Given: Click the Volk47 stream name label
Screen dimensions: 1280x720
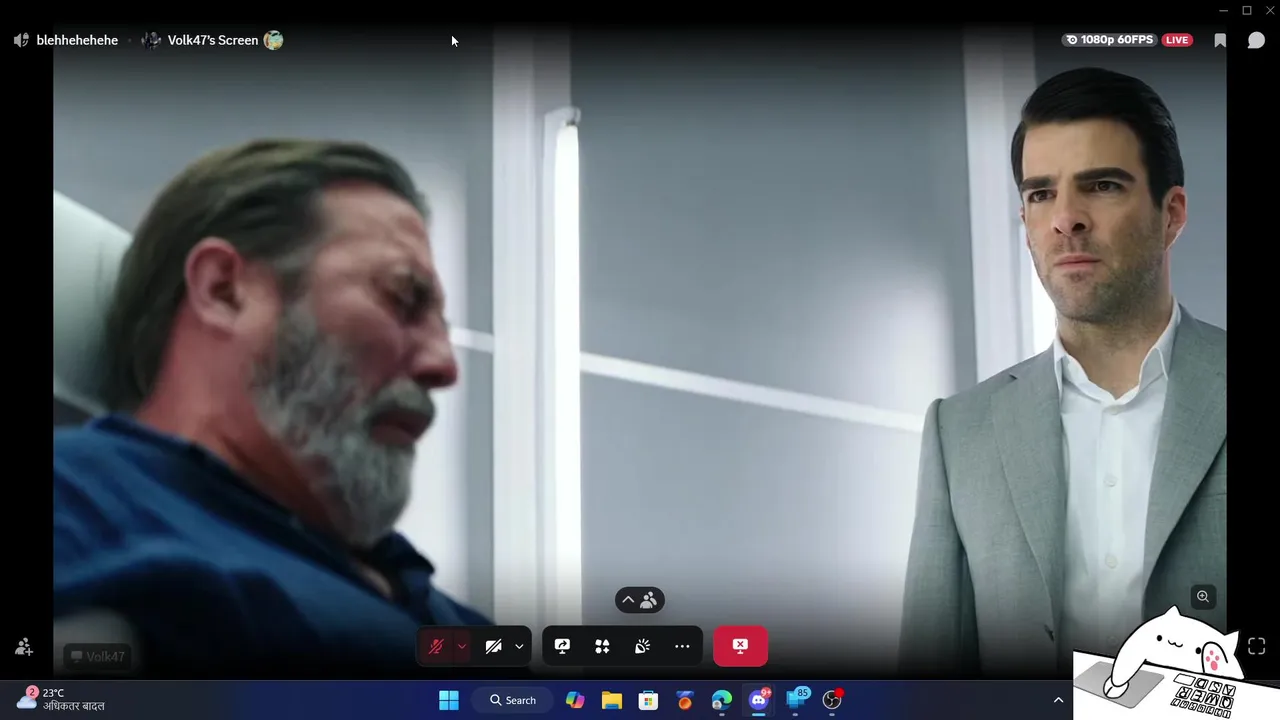Looking at the screenshot, I should click(98, 657).
